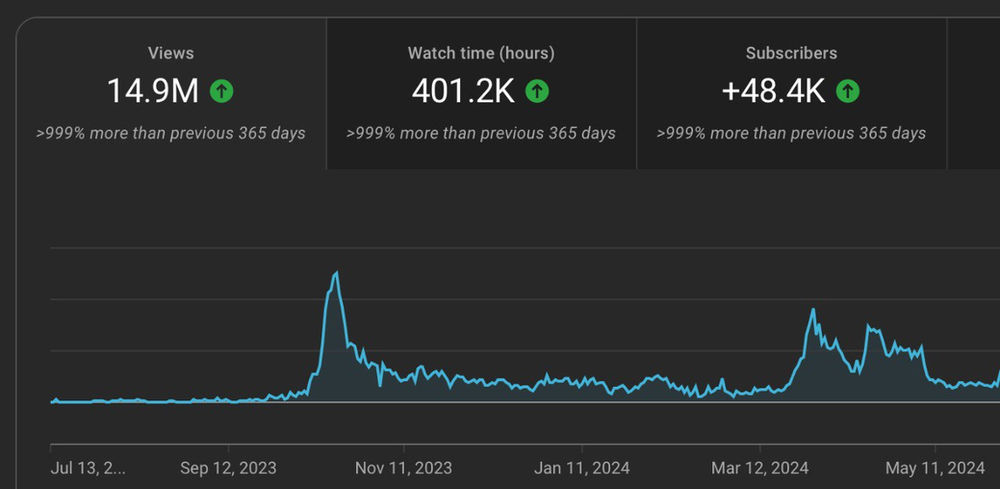Click the green up arrow beside 401.2K
The image size is (1000, 489).
(x=537, y=91)
